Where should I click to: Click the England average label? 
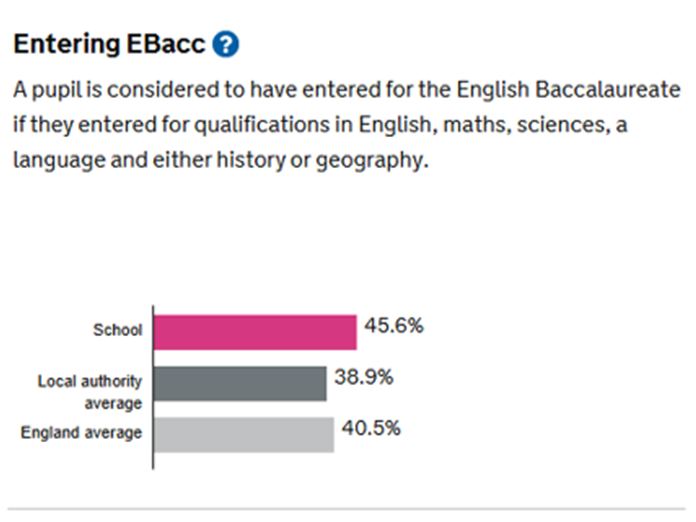point(82,433)
